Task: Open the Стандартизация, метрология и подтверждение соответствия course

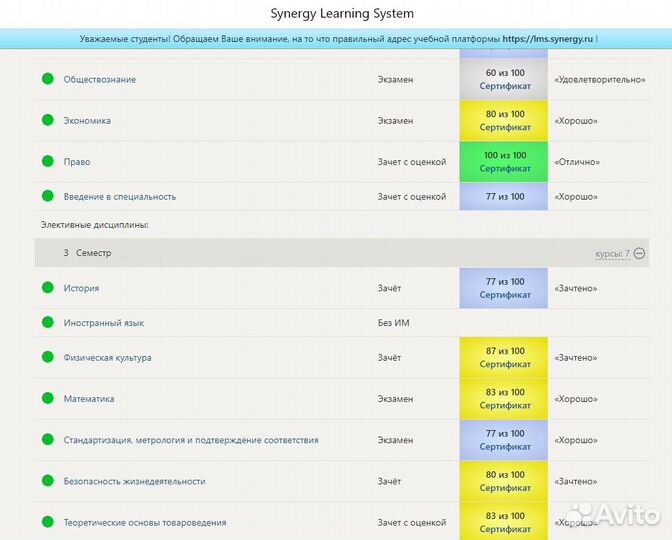Action: click(190, 440)
